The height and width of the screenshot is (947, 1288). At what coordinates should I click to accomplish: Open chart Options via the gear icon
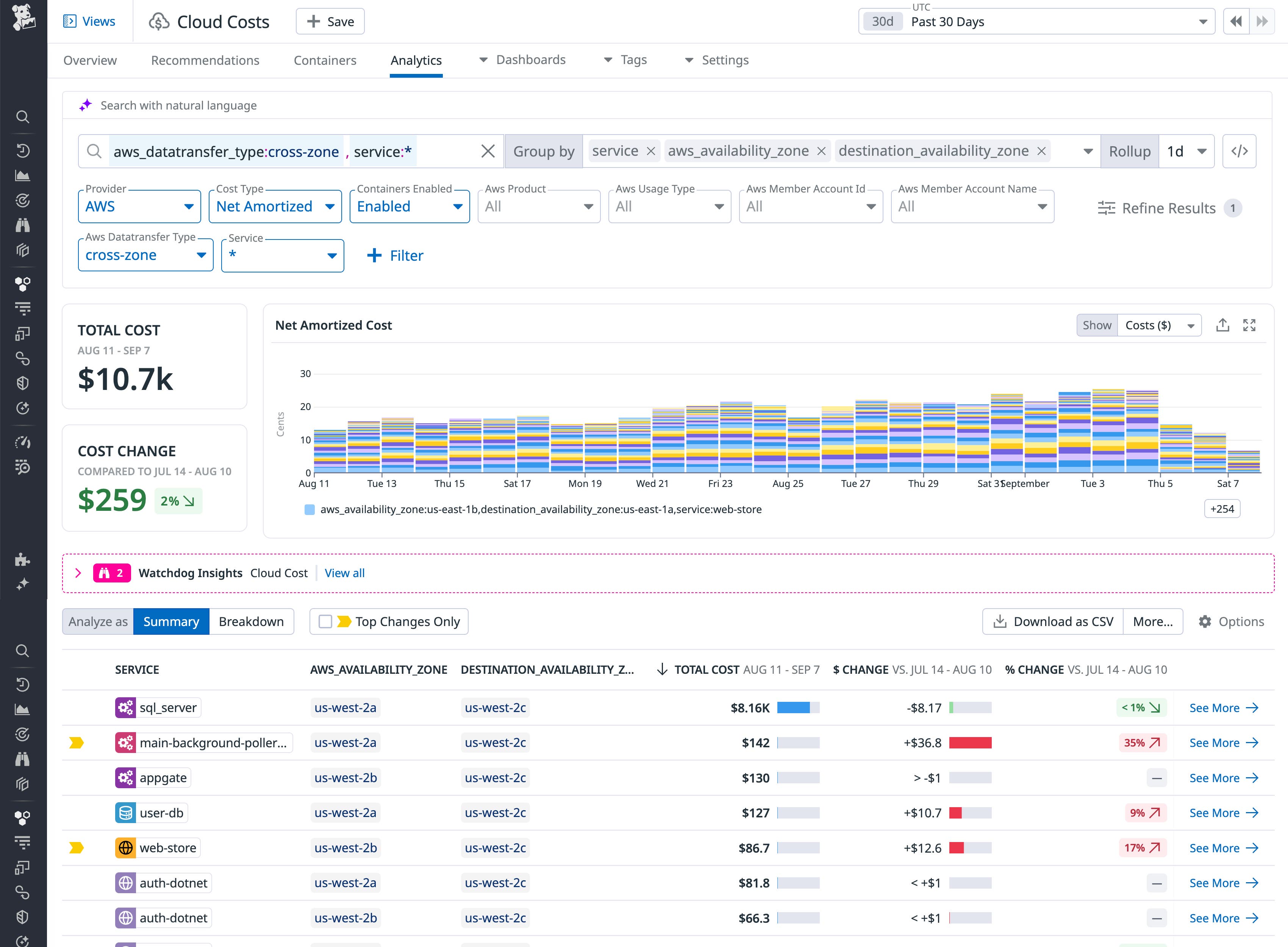(x=1205, y=621)
